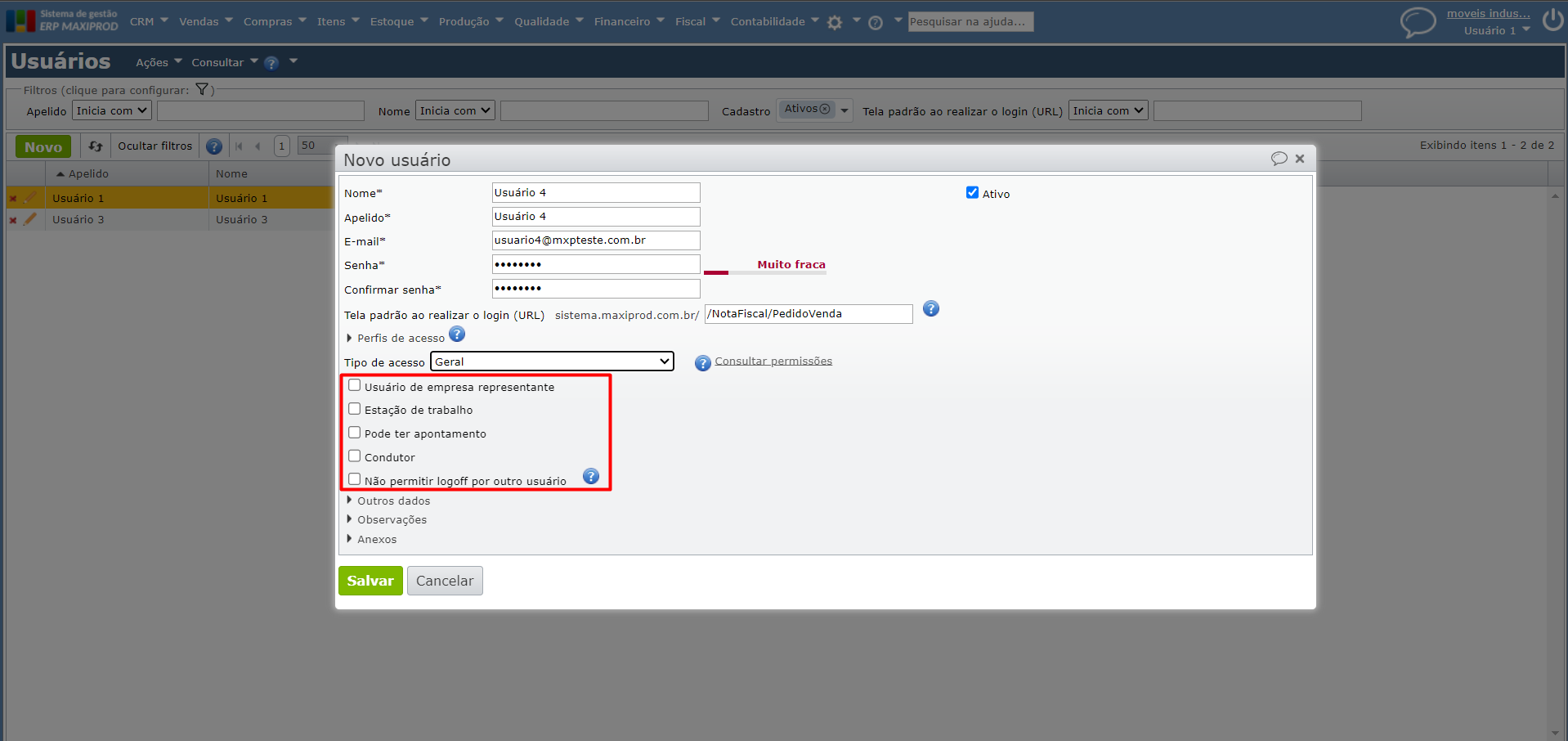
Task: Click the filter funnel configuration icon
Action: click(x=202, y=90)
